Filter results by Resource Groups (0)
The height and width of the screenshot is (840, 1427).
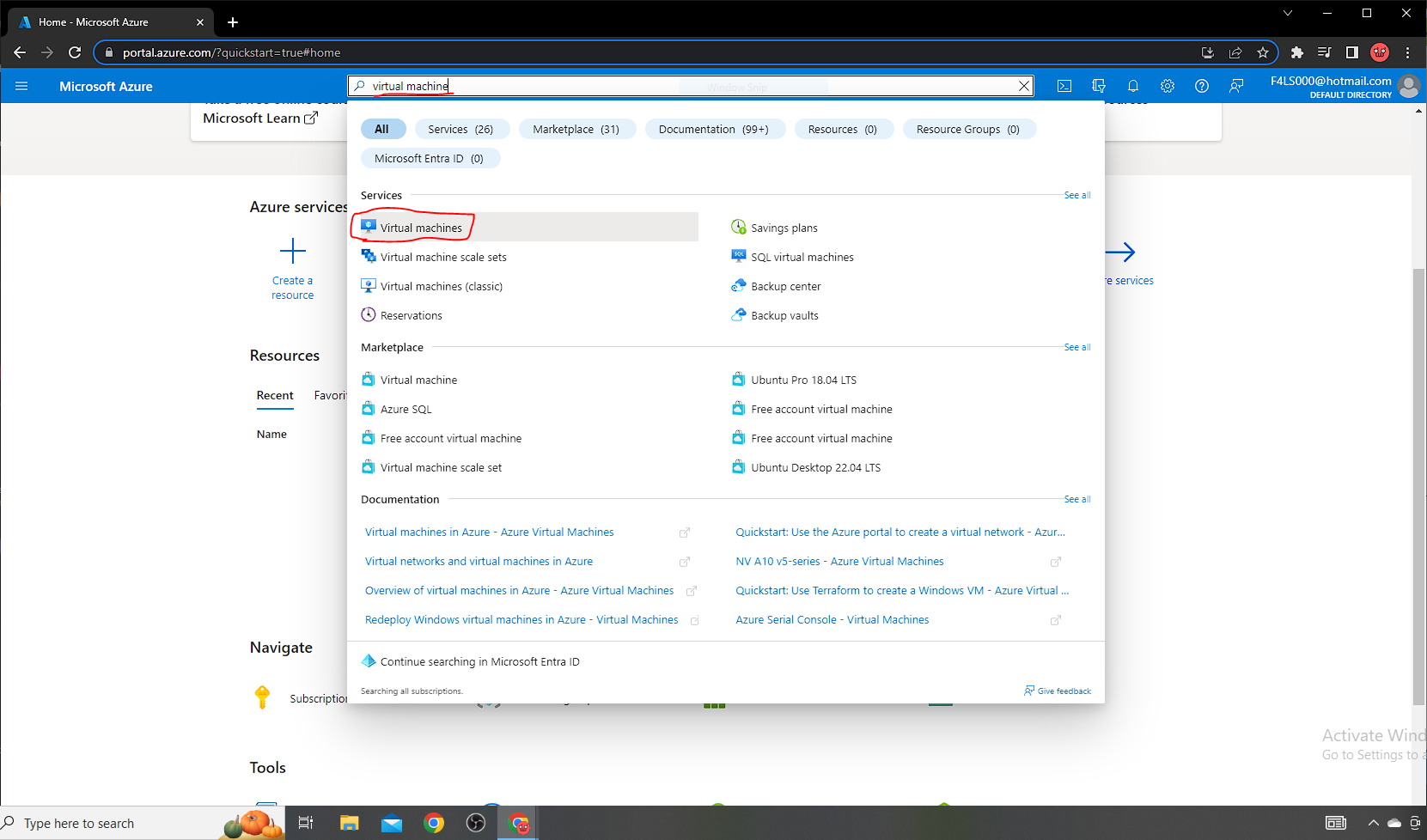(968, 129)
